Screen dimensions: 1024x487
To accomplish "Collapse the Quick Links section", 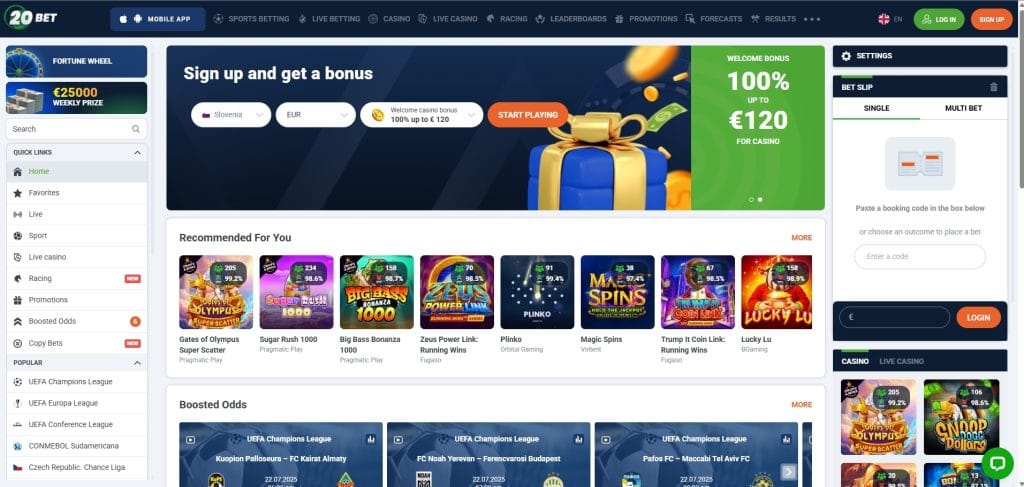I will pyautogui.click(x=137, y=153).
